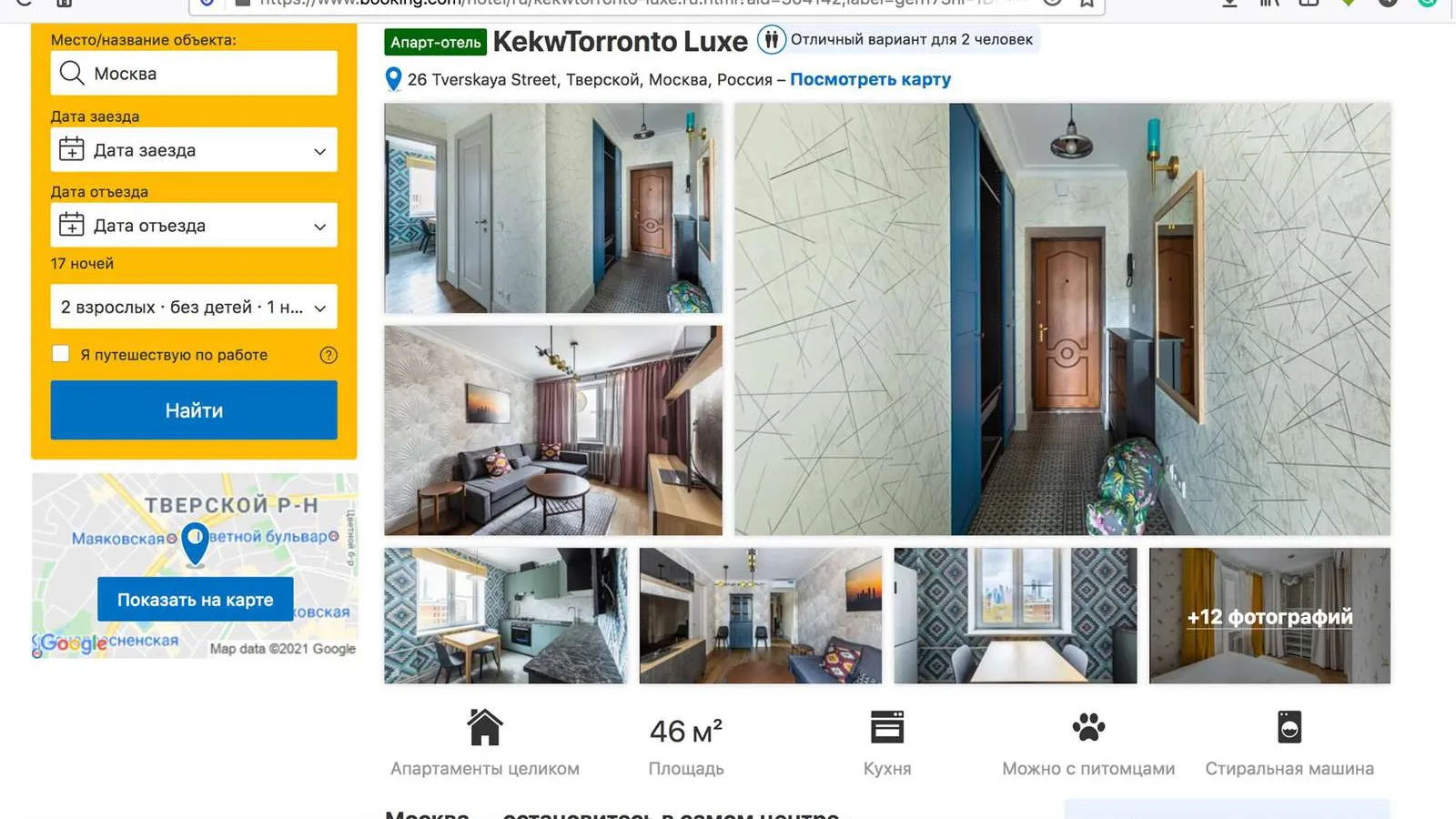This screenshot has width=1456, height=819.
Task: Click the blue Найти search button
Action: point(194,410)
